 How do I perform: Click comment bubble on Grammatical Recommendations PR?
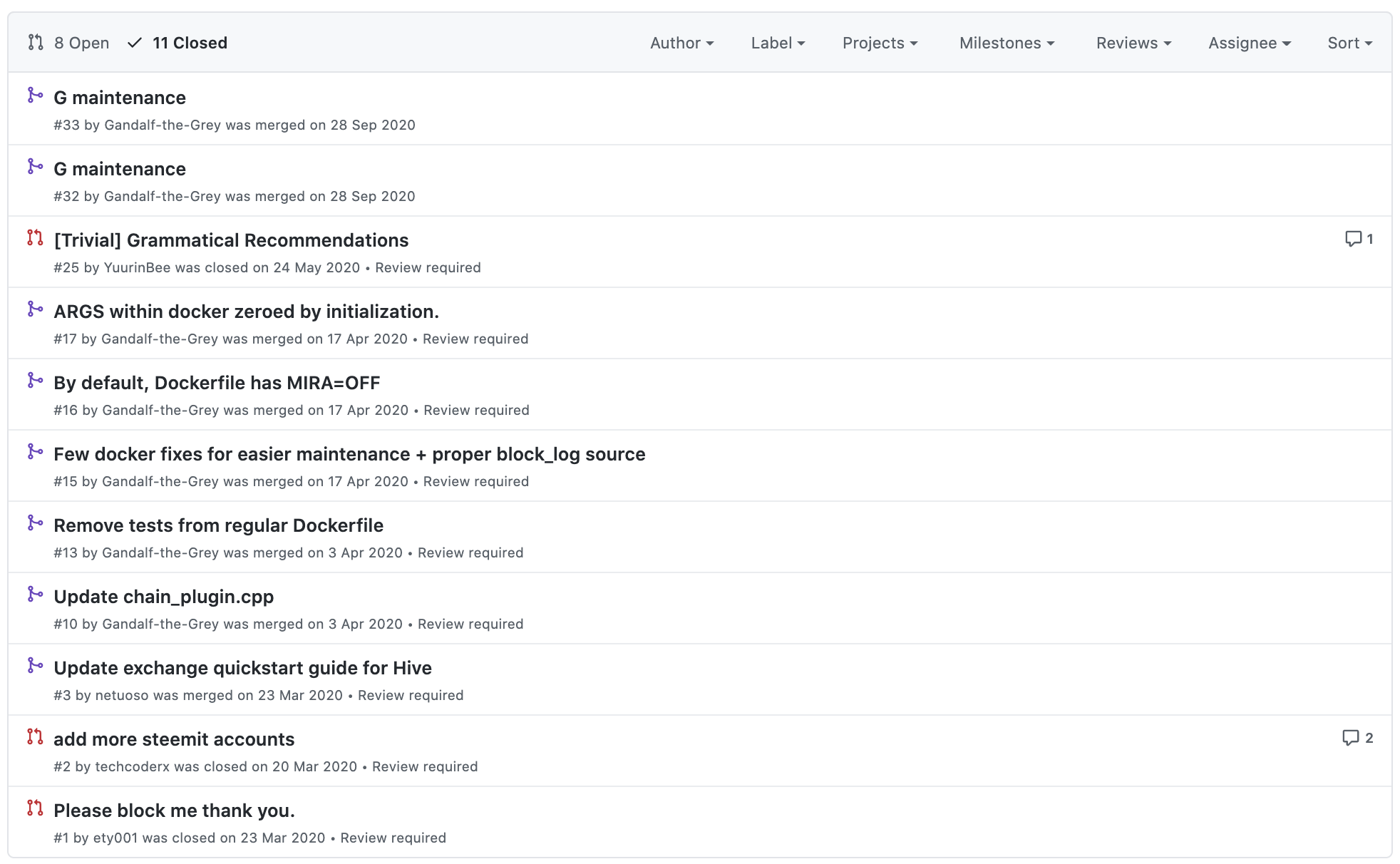(1352, 239)
